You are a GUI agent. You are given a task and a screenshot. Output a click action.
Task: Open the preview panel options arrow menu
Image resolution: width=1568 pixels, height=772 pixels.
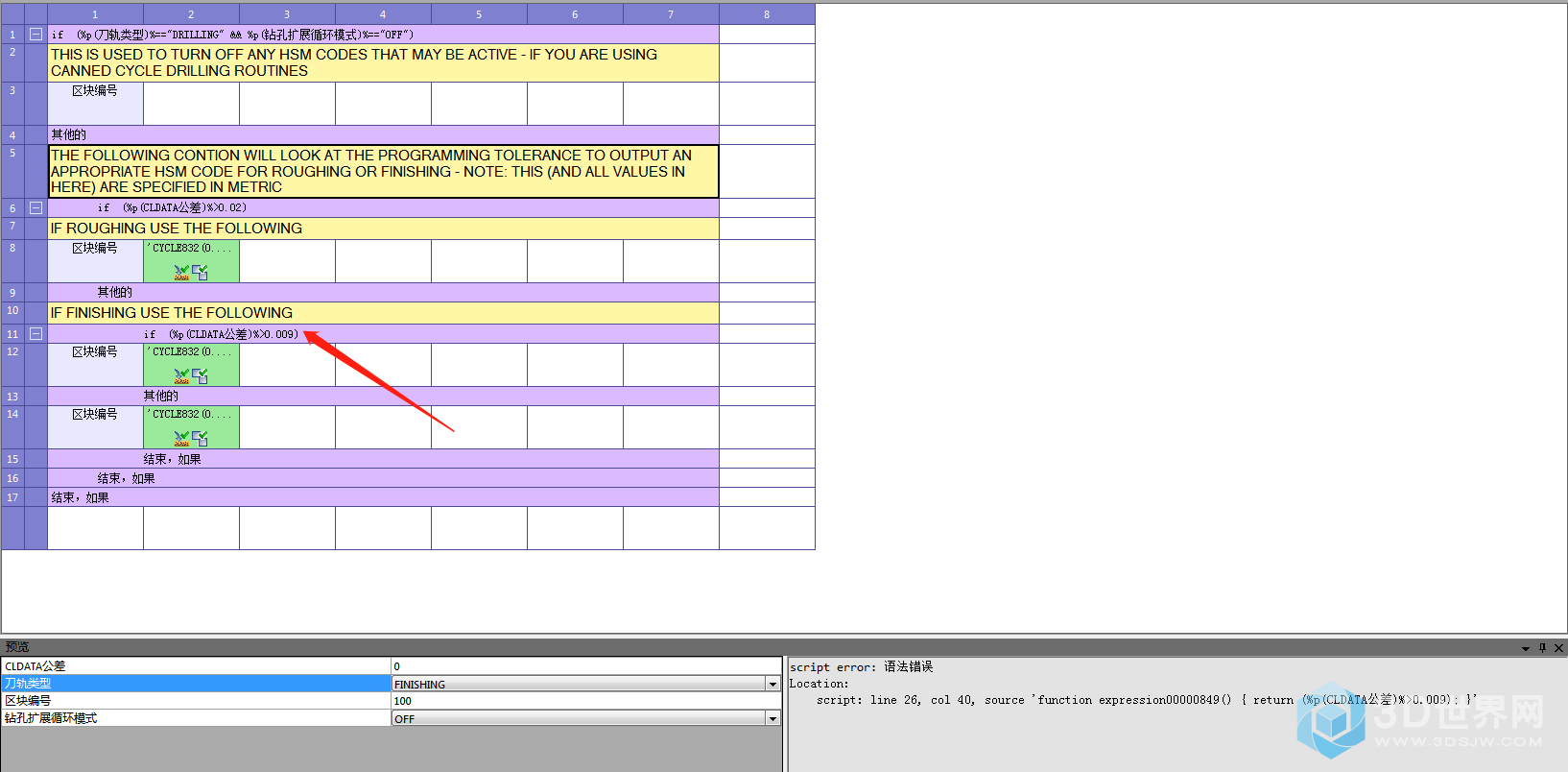[x=1526, y=648]
